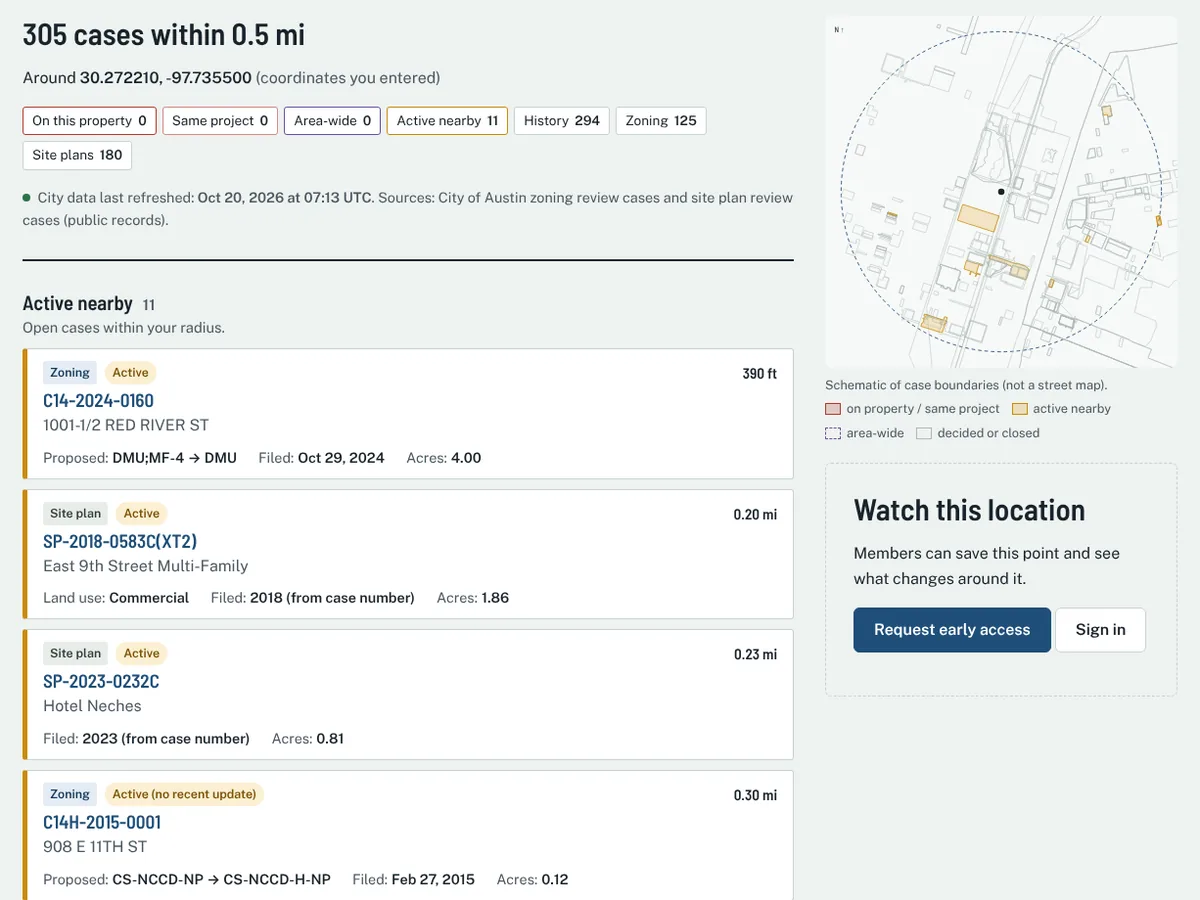The image size is (1200, 900).
Task: Open case SP-2023-0232C
Action: pyautogui.click(x=101, y=682)
